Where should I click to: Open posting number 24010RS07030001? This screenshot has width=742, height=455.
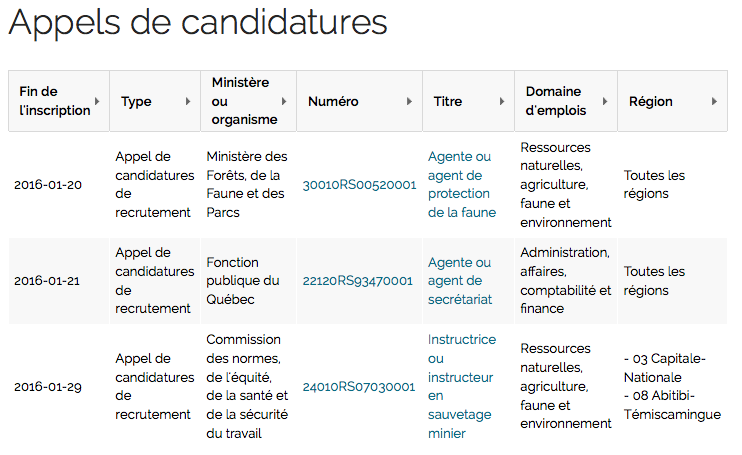click(359, 387)
